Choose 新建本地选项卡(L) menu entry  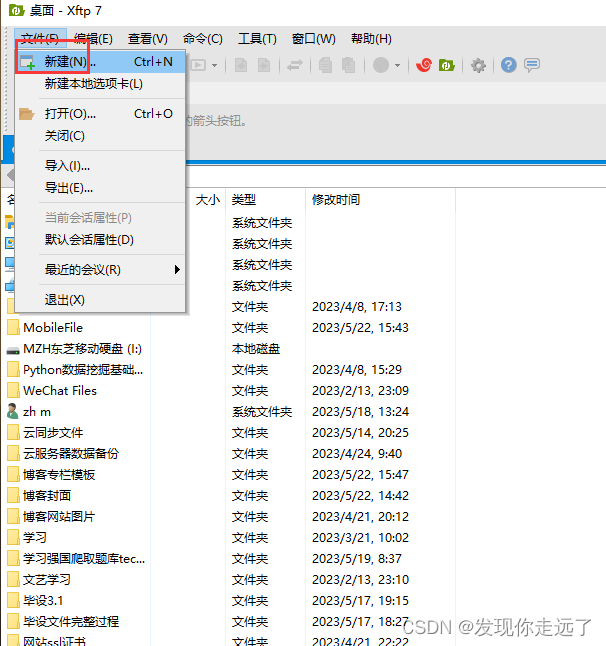tap(100, 84)
